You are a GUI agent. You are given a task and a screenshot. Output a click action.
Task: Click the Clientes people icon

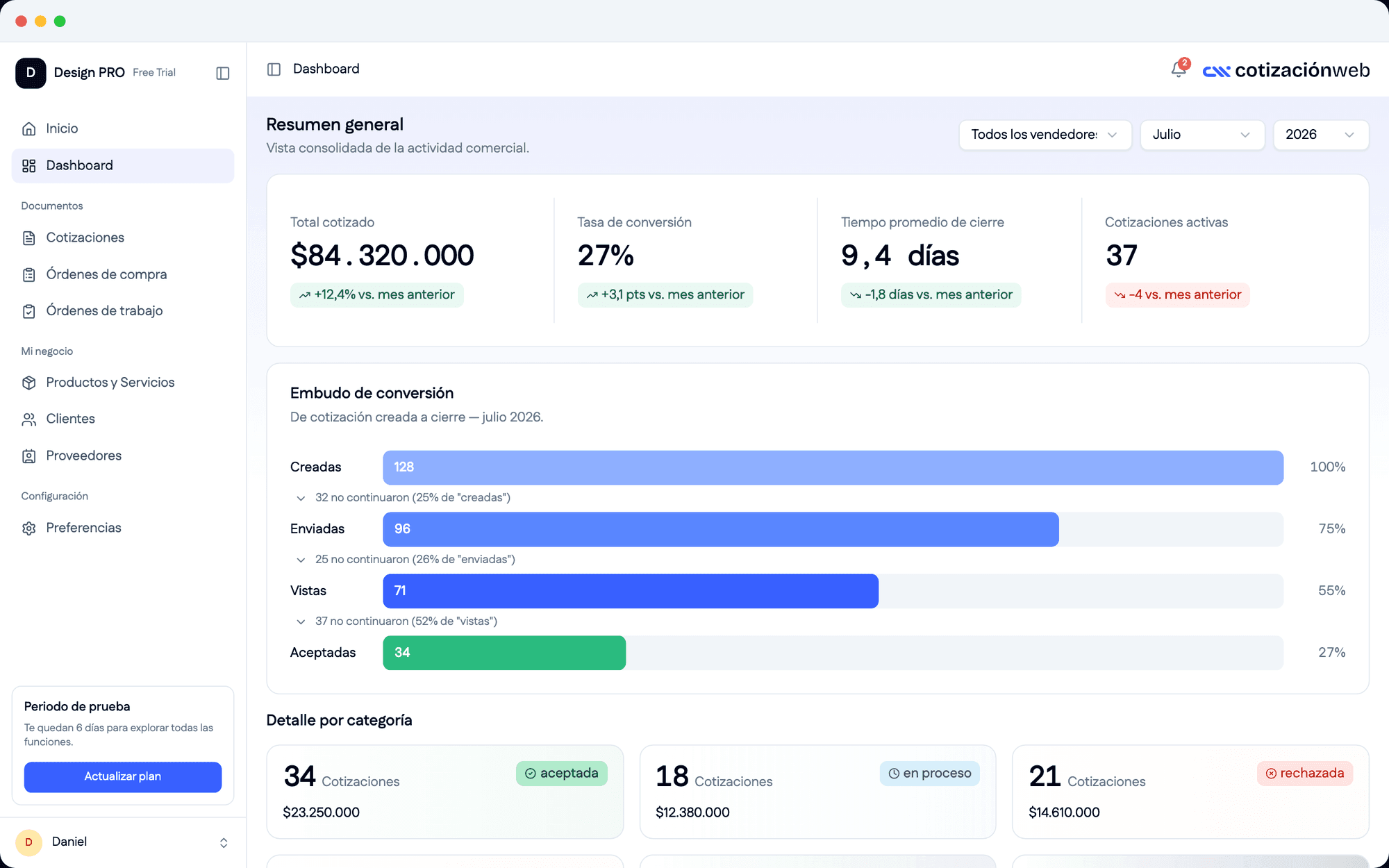pyautogui.click(x=29, y=419)
